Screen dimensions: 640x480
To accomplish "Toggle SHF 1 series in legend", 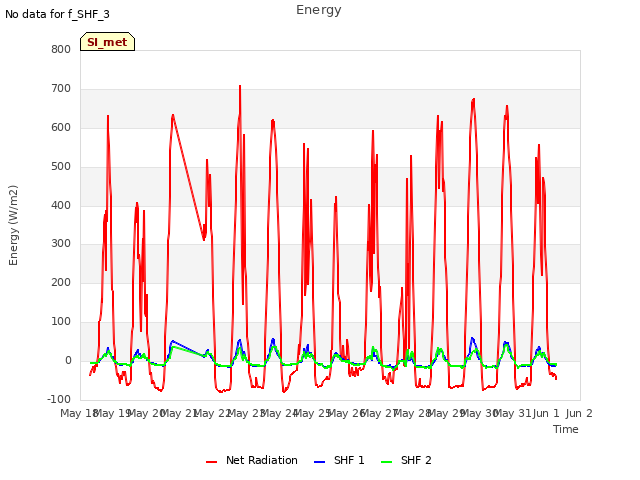I will (x=339, y=460).
